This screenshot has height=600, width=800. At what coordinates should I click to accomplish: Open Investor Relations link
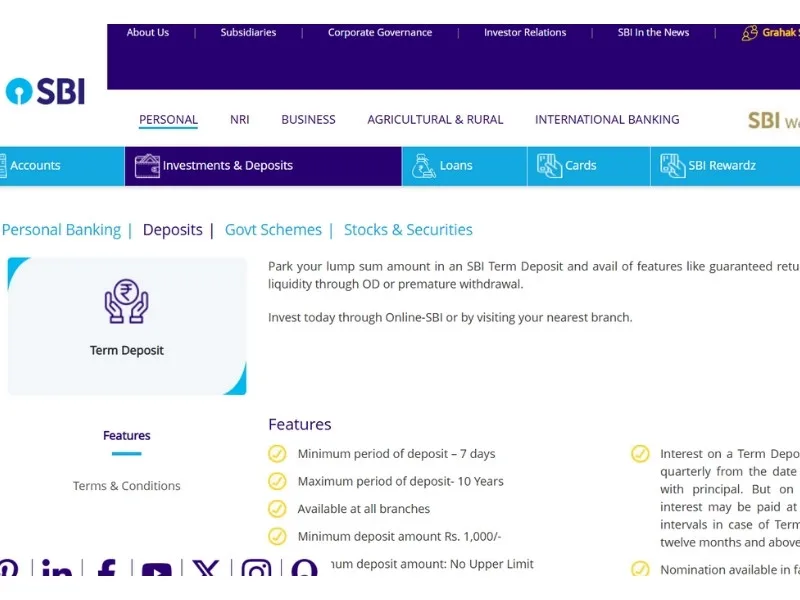click(x=525, y=32)
